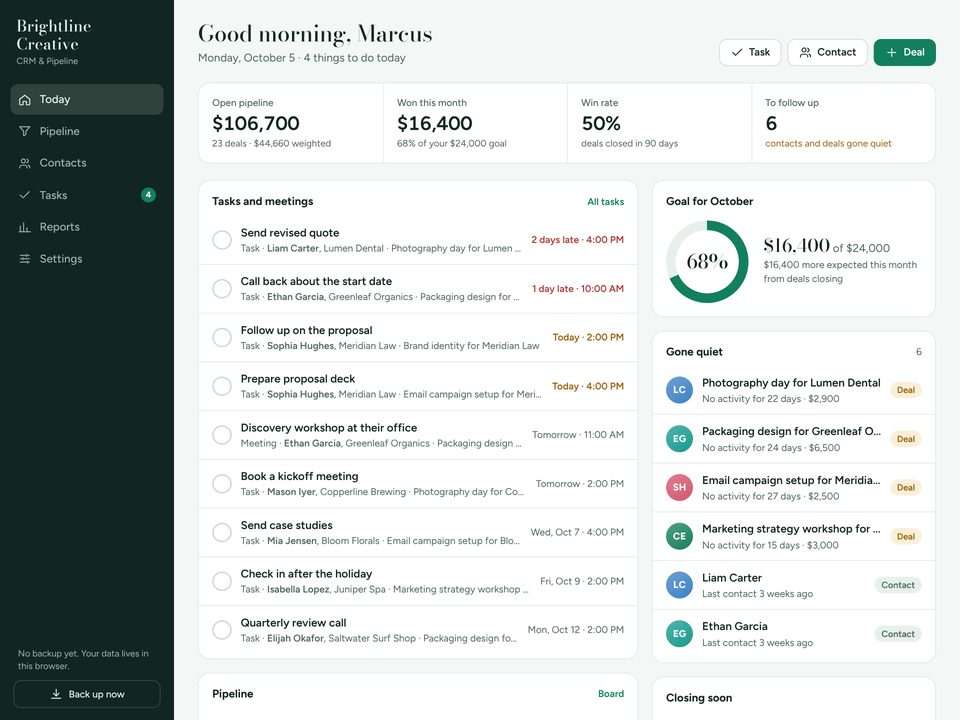Click the SH avatar in Gone quiet
Viewport: 960px width, 720px height.
point(679,487)
